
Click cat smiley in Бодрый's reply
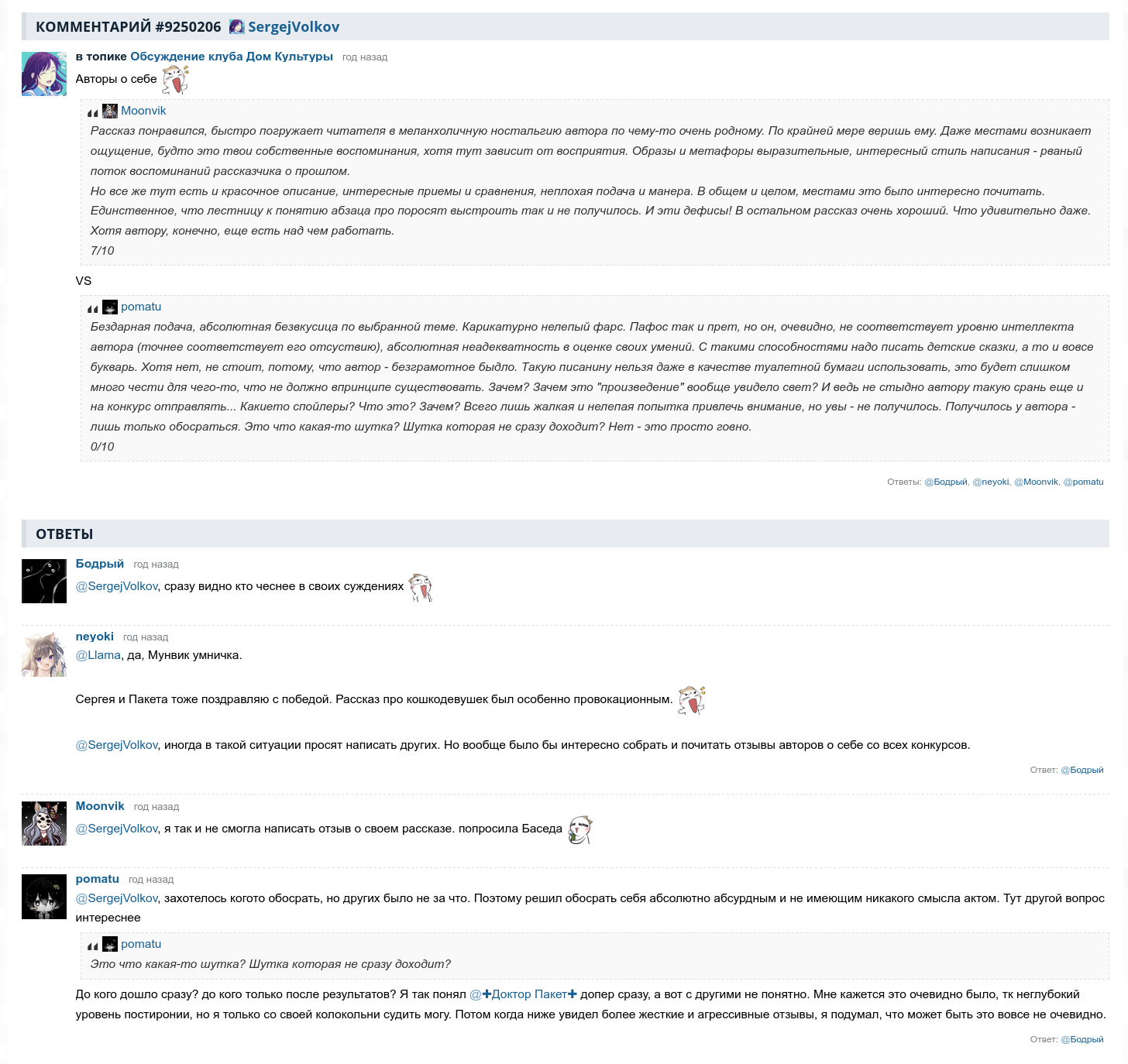point(421,588)
